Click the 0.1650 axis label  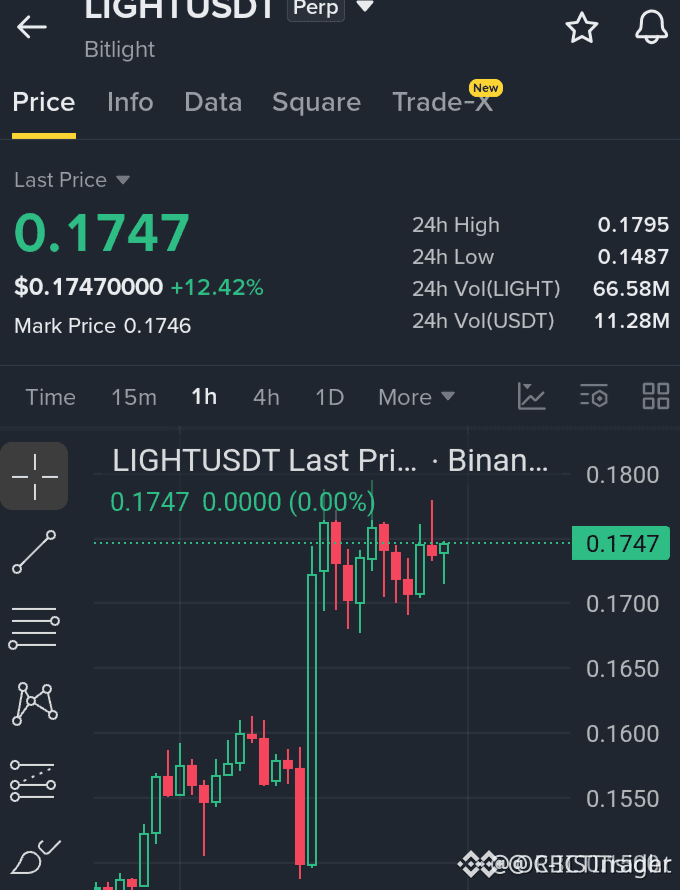pyautogui.click(x=623, y=669)
